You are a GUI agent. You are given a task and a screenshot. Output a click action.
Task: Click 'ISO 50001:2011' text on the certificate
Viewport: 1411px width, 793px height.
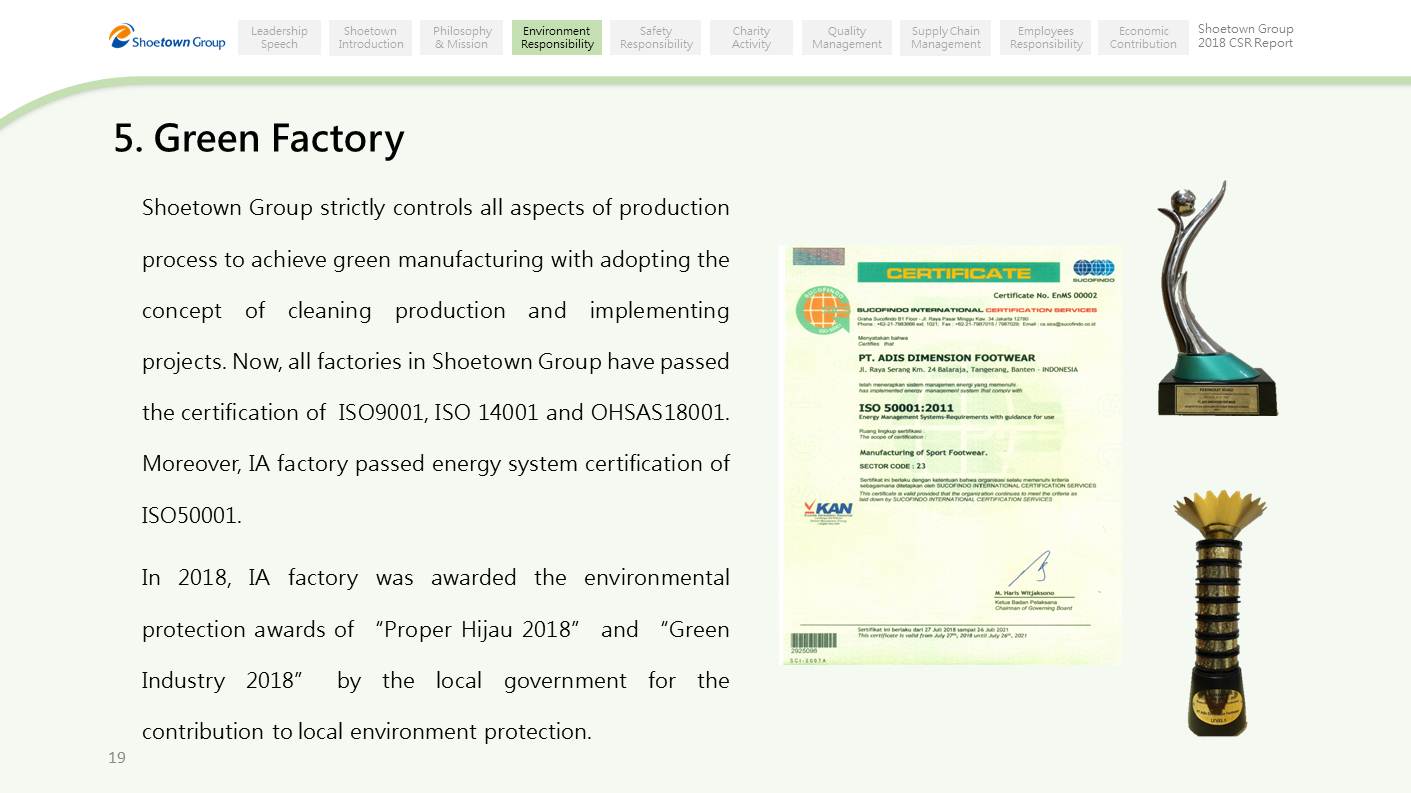pyautogui.click(x=906, y=408)
